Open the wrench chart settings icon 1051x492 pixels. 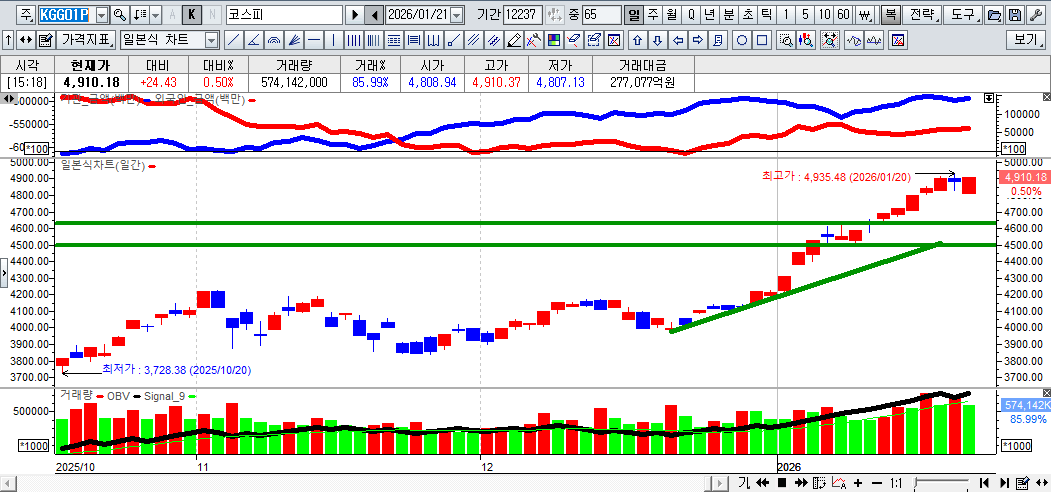(x=1035, y=15)
